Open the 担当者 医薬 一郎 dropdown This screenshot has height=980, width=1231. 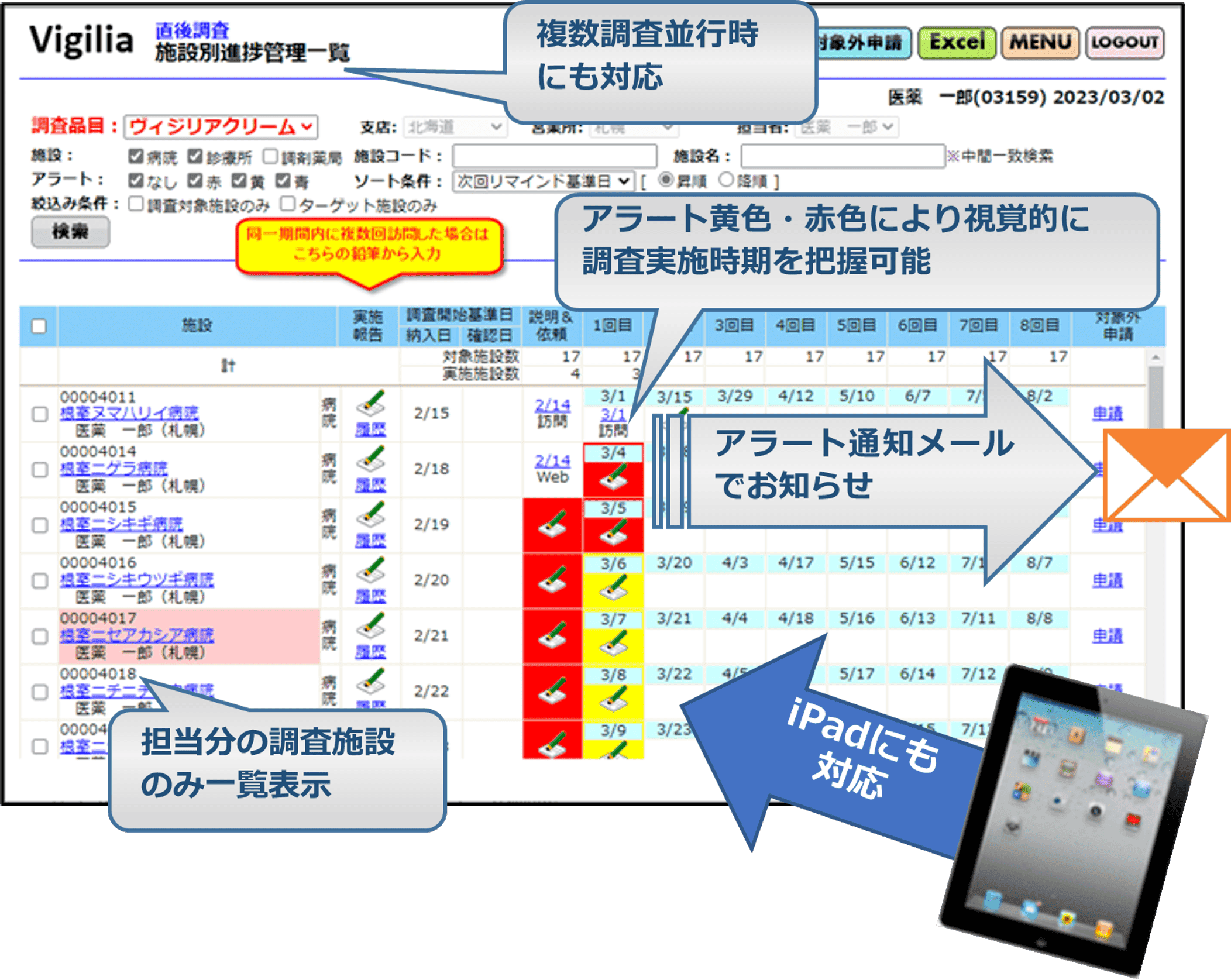tap(846, 127)
